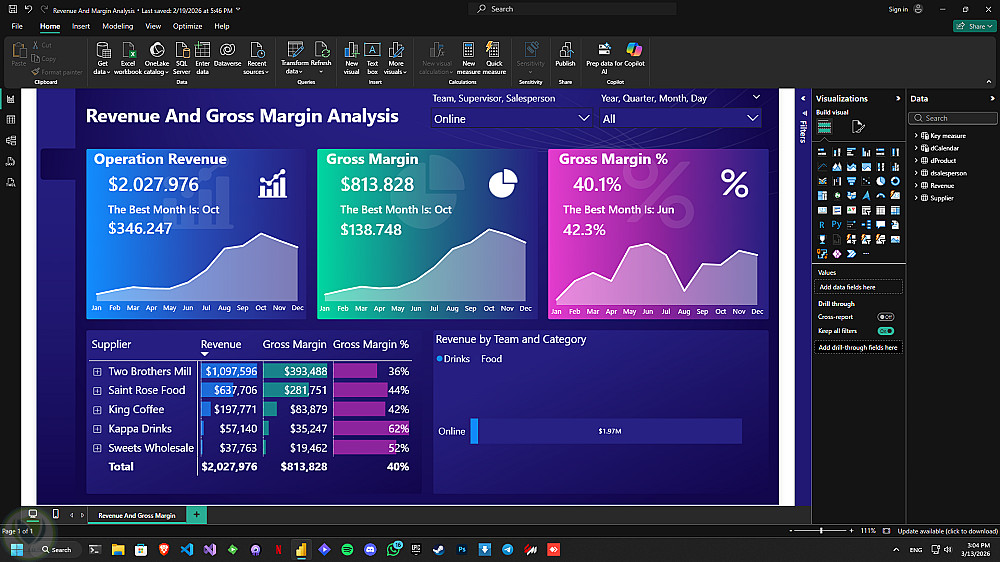Viewport: 1000px width, 562px height.
Task: Click the Enter data icon
Action: point(202,58)
